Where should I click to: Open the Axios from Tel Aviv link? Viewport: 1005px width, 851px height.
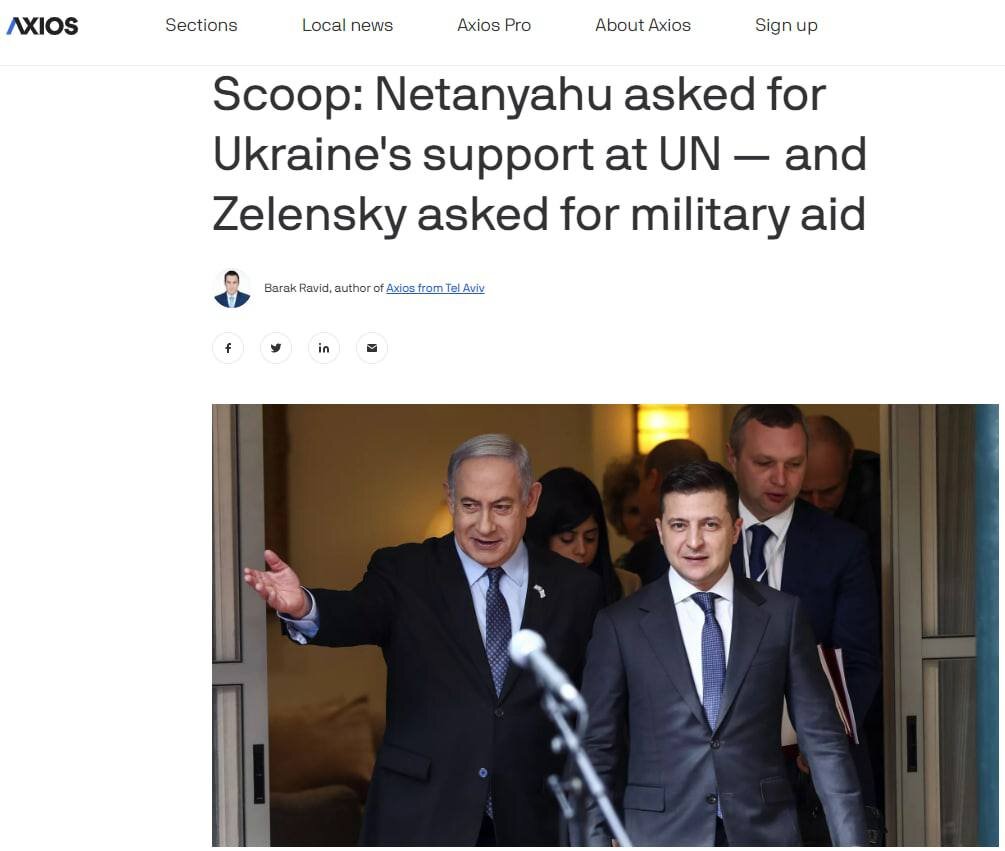pos(435,288)
